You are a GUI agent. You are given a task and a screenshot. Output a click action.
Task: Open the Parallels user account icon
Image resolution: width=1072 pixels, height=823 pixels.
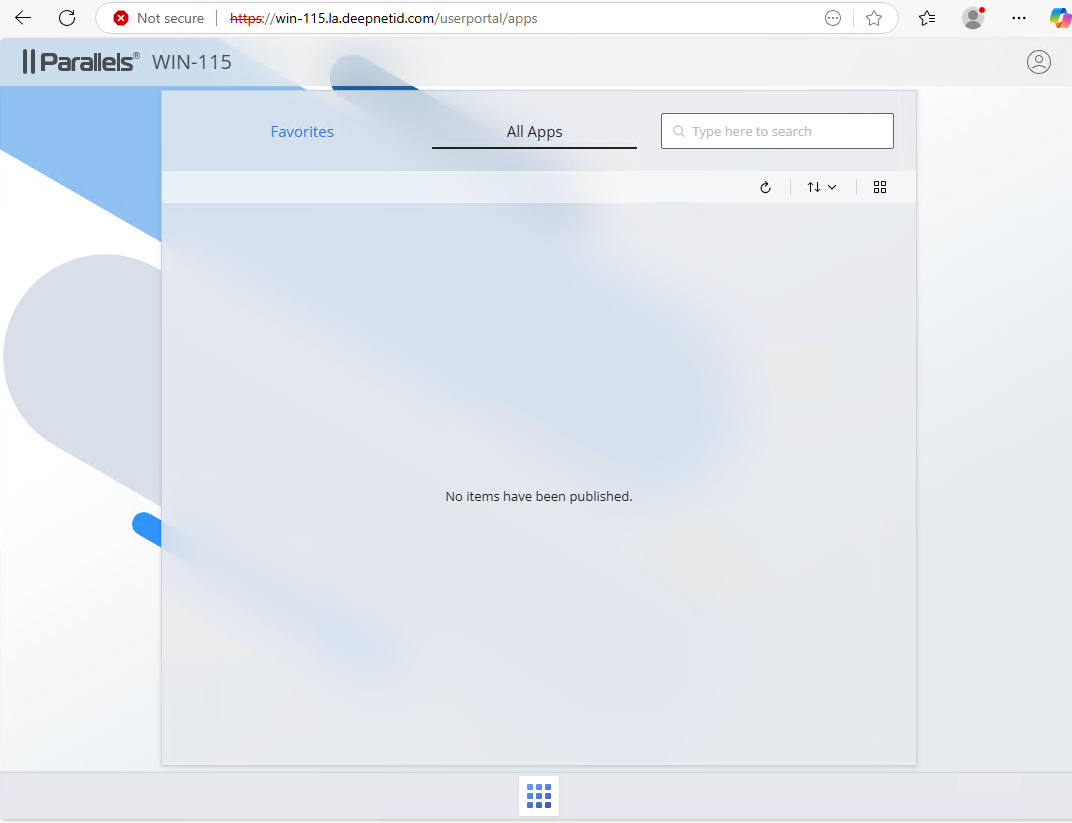click(x=1038, y=62)
